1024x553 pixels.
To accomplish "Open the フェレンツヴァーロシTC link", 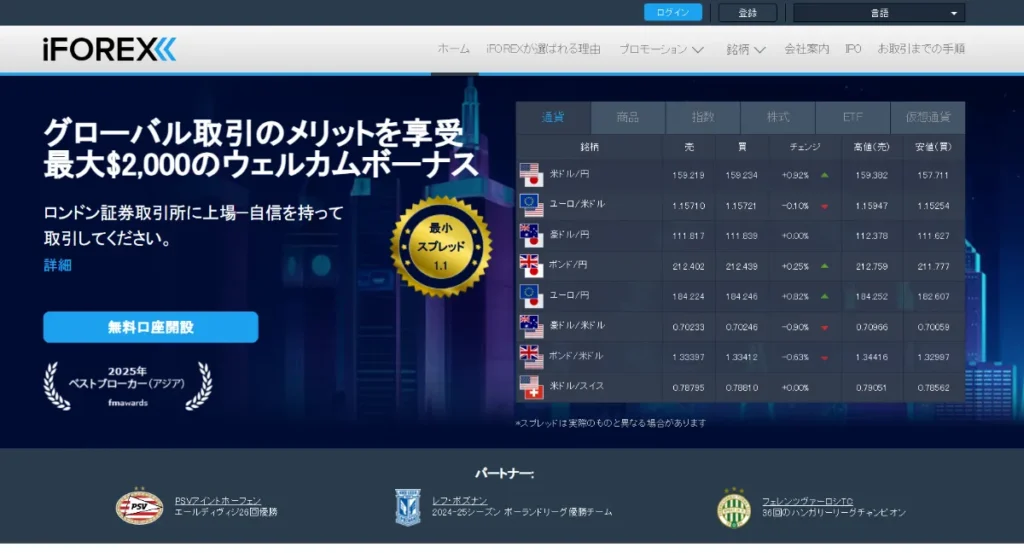I will 807,501.
